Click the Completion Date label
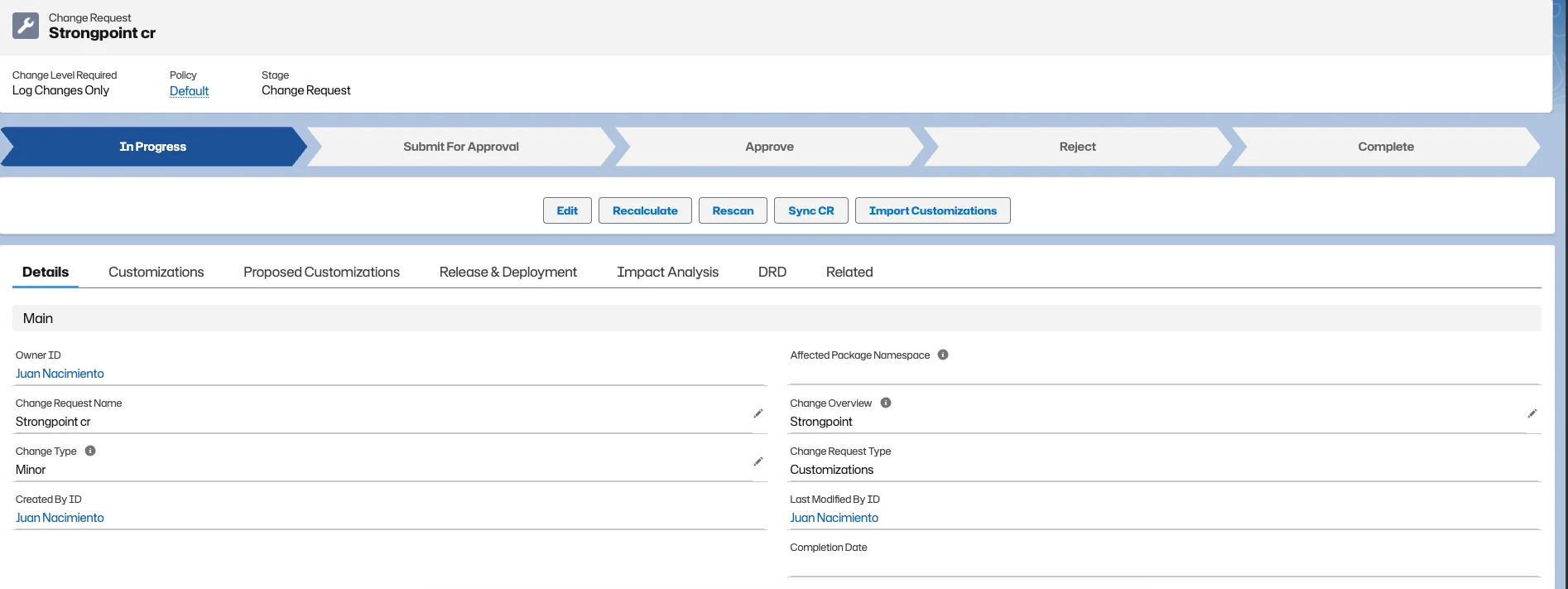1568x589 pixels. (x=829, y=548)
